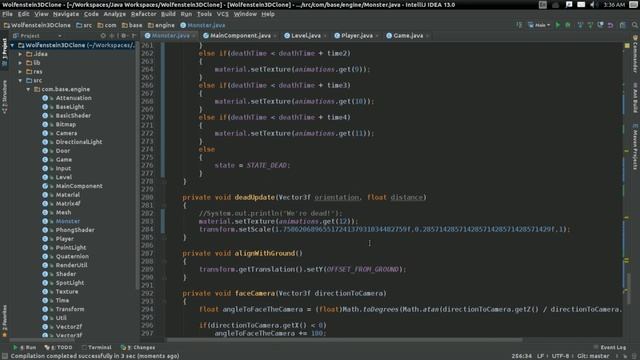Viewport: 640px width, 360px height.
Task: Select the DirectionalLight class in project tree
Action: point(79,142)
